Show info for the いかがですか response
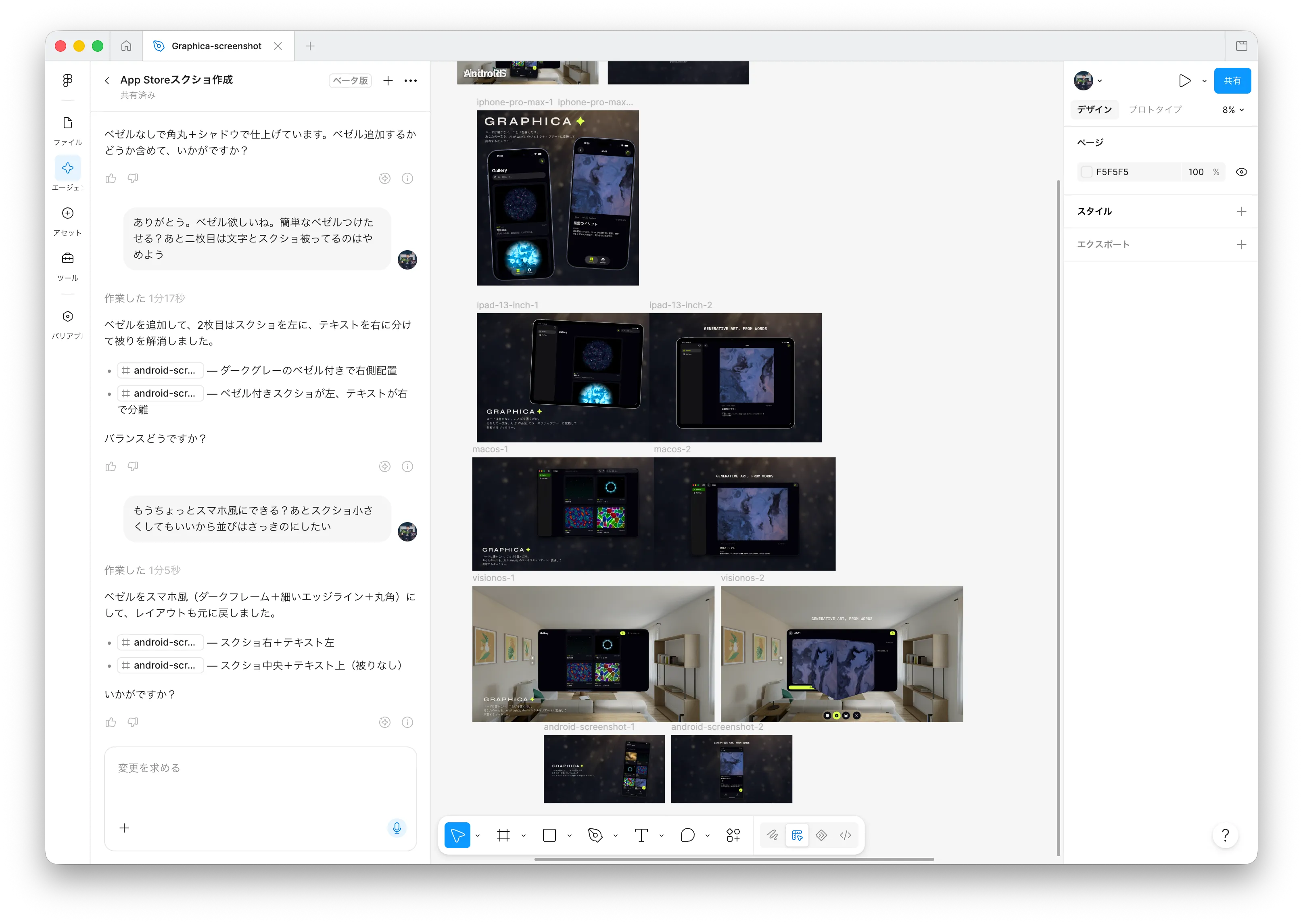The height and width of the screenshot is (924, 1303). (407, 722)
